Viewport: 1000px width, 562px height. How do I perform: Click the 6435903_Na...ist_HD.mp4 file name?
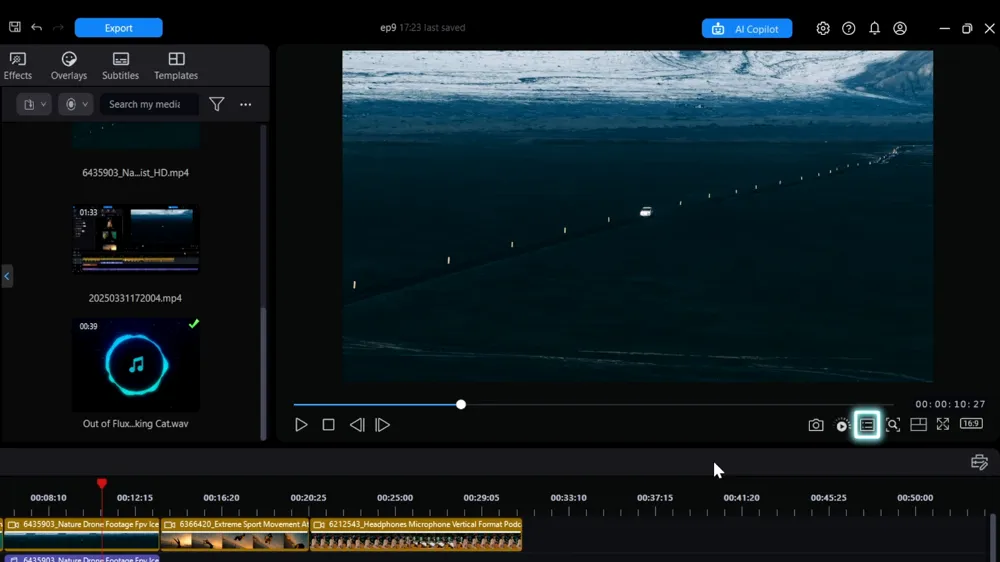tap(135, 173)
